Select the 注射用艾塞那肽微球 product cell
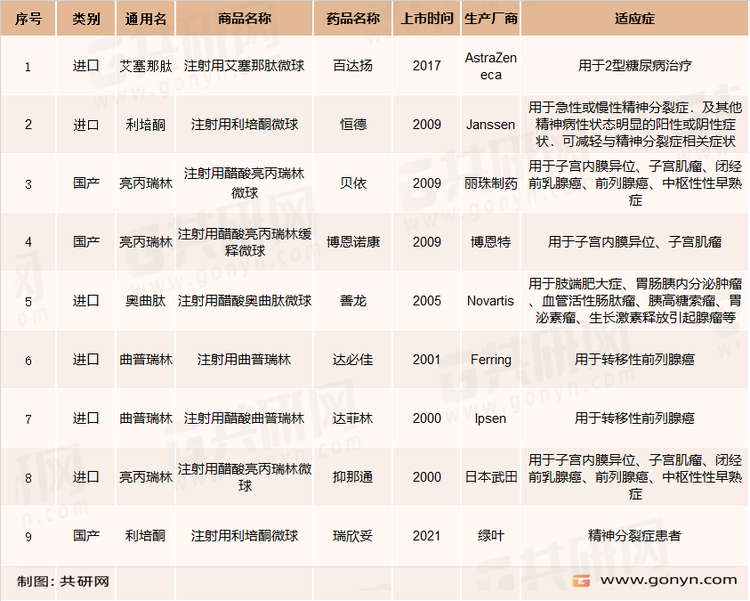 coord(244,66)
